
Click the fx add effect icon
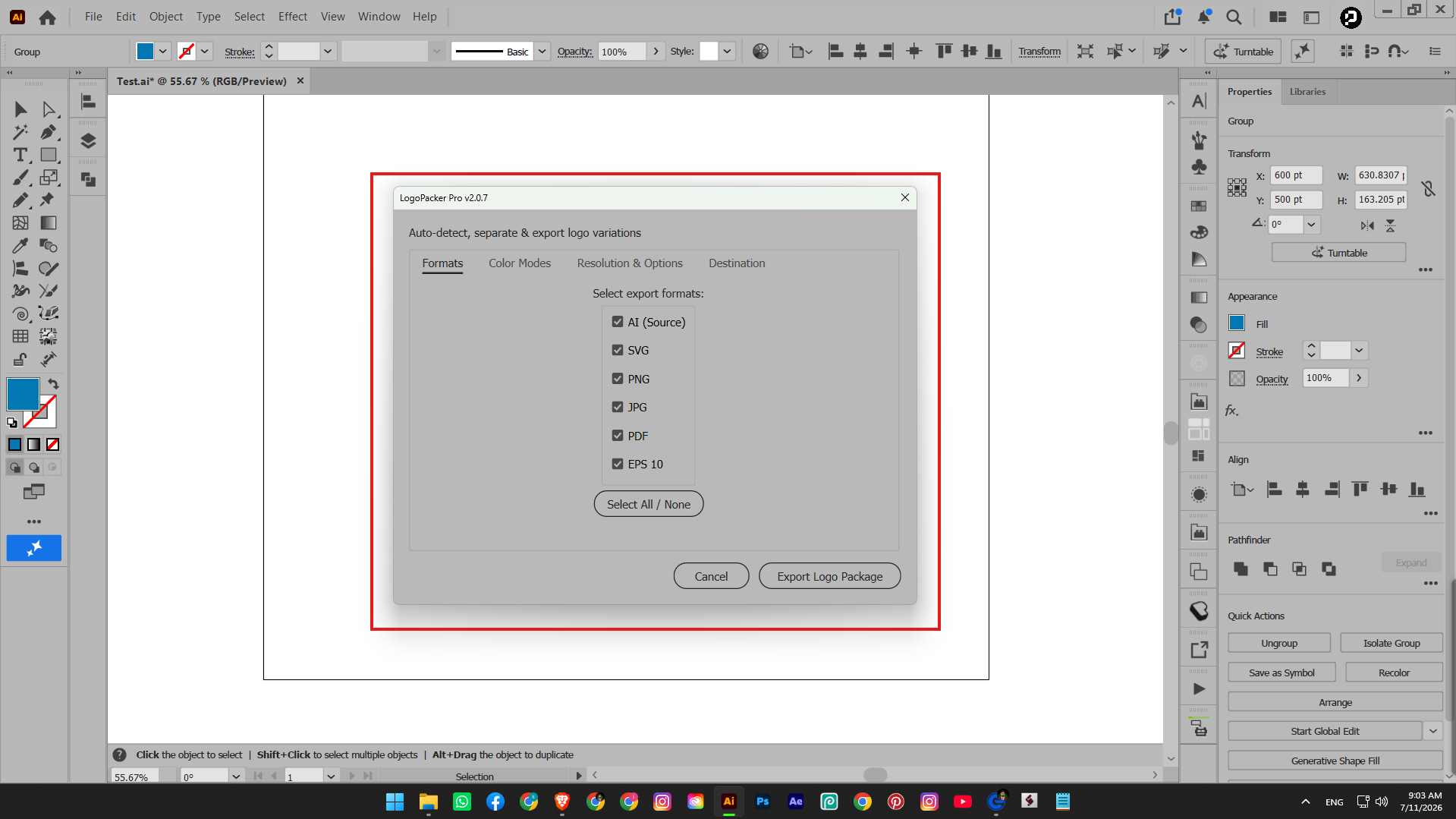click(x=1232, y=411)
